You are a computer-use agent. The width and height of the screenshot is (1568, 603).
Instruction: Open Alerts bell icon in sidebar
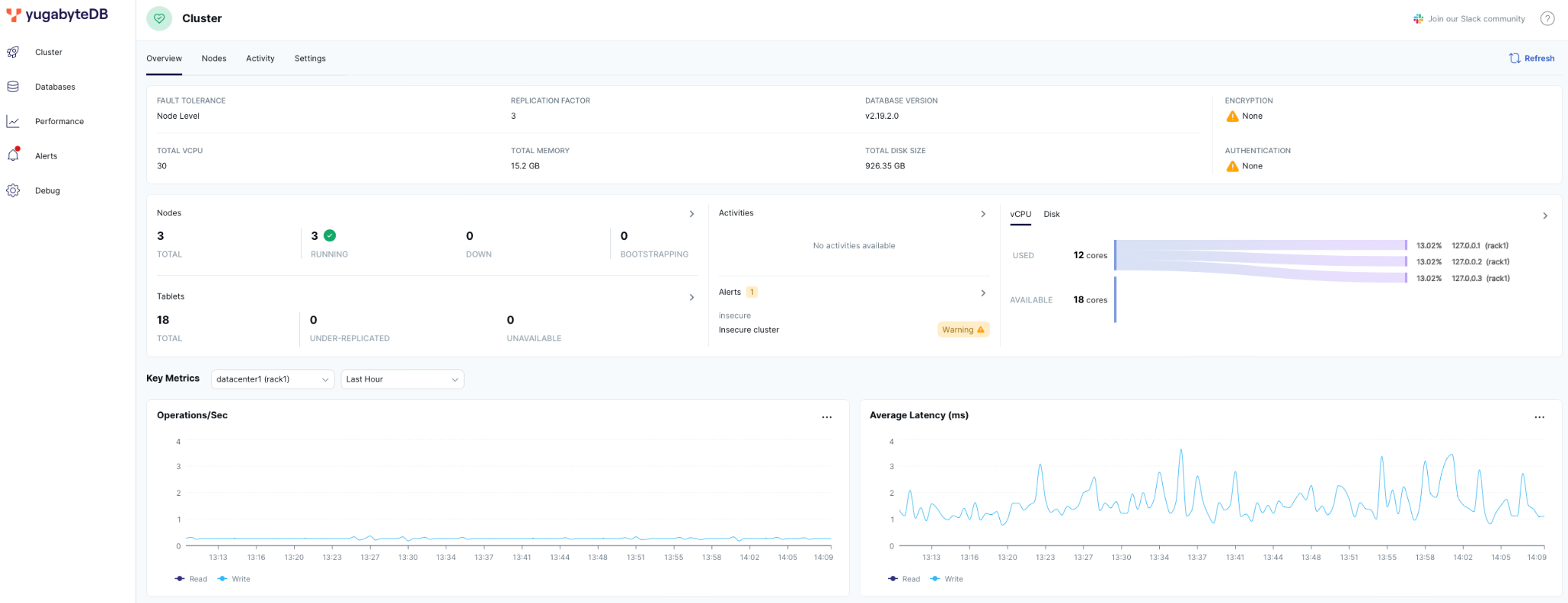(13, 156)
